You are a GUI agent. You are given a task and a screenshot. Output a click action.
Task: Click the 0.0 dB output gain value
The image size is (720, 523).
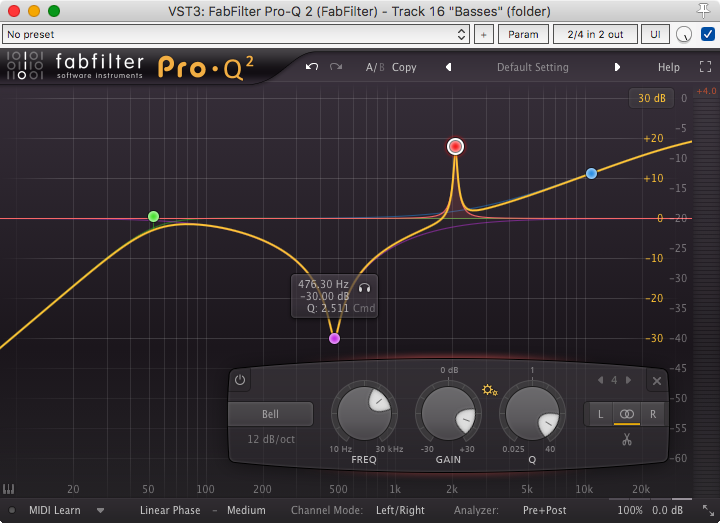[x=667, y=510]
